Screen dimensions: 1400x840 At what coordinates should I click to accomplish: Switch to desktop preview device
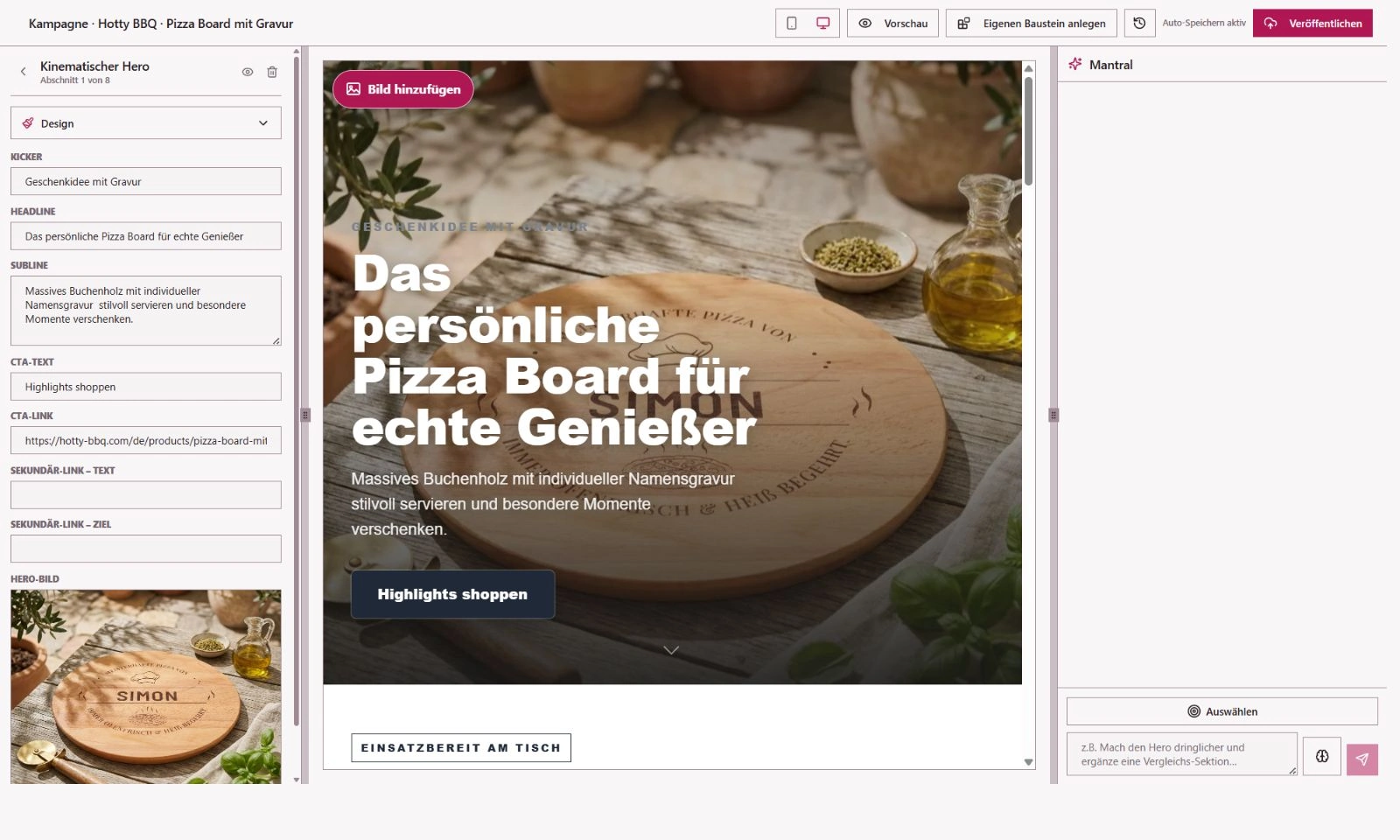pyautogui.click(x=823, y=24)
